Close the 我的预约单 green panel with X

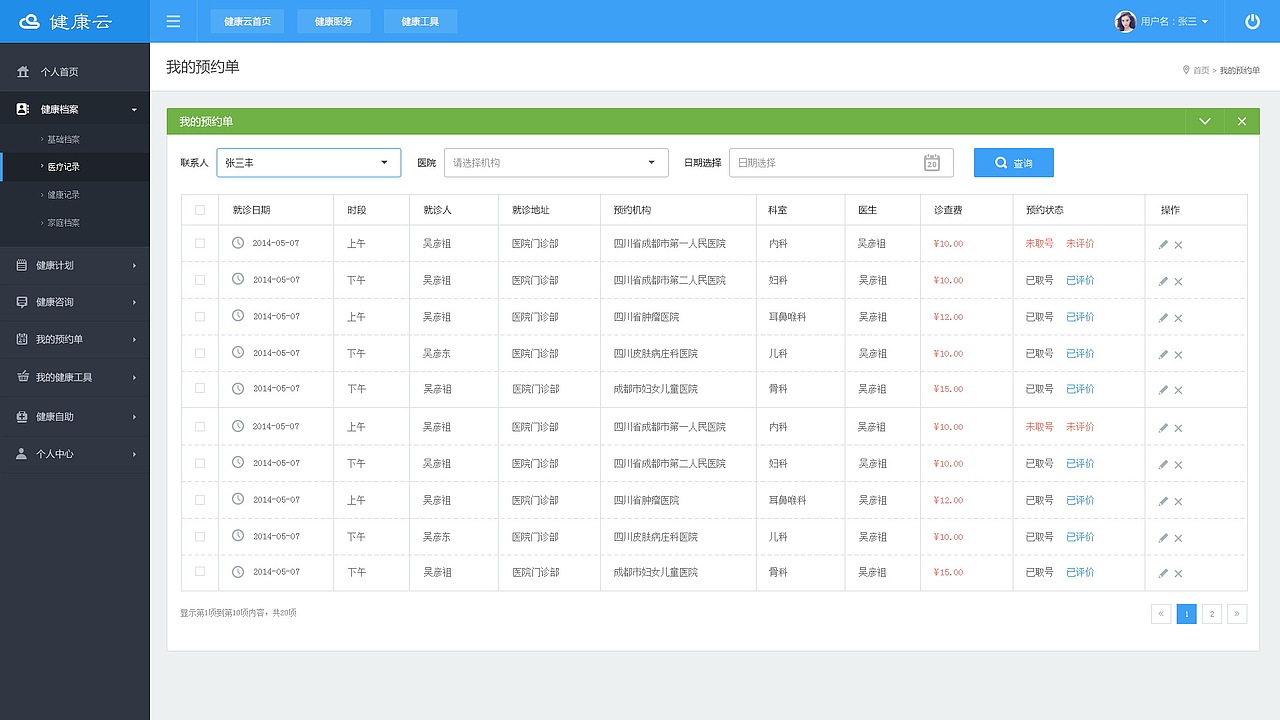pyautogui.click(x=1242, y=121)
